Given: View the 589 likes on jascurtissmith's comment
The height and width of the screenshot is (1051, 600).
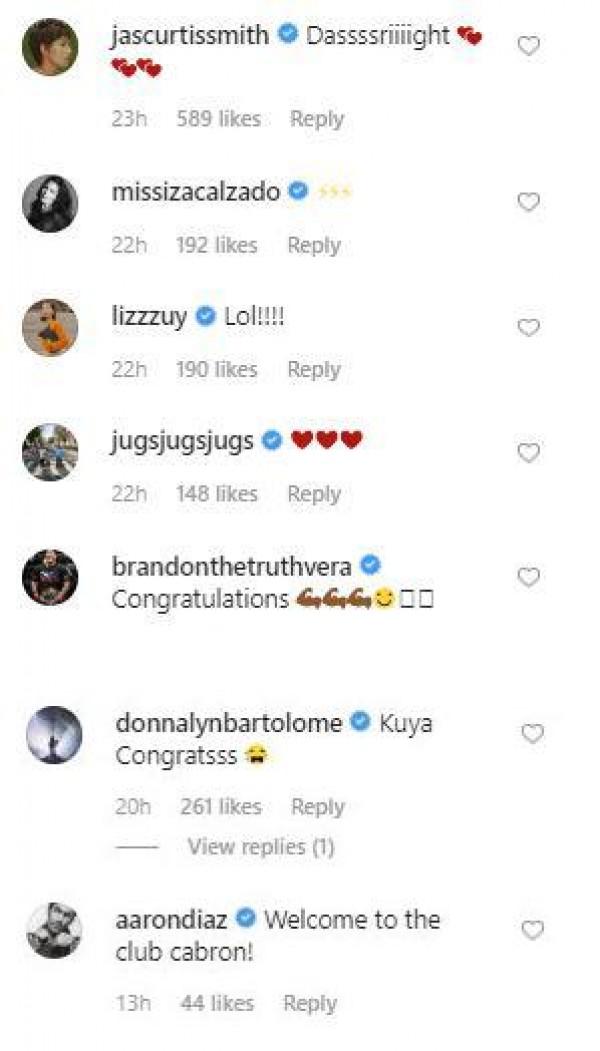Looking at the screenshot, I should 218,119.
